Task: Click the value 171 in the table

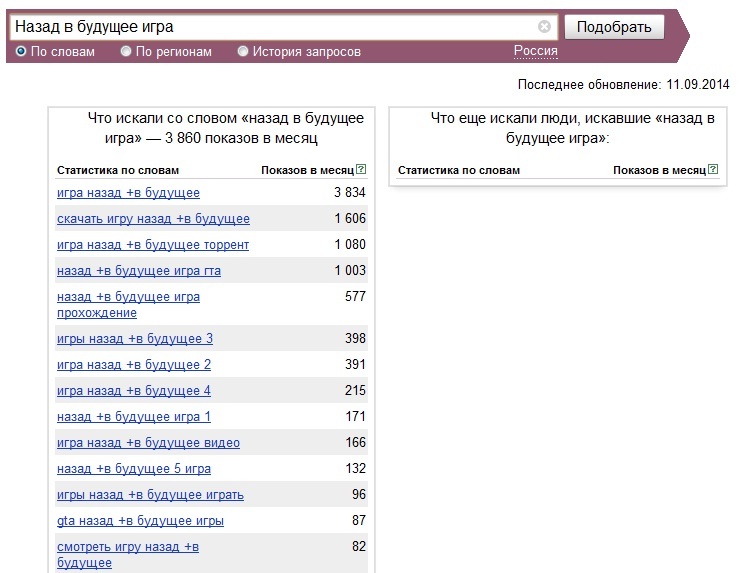Action: click(355, 416)
